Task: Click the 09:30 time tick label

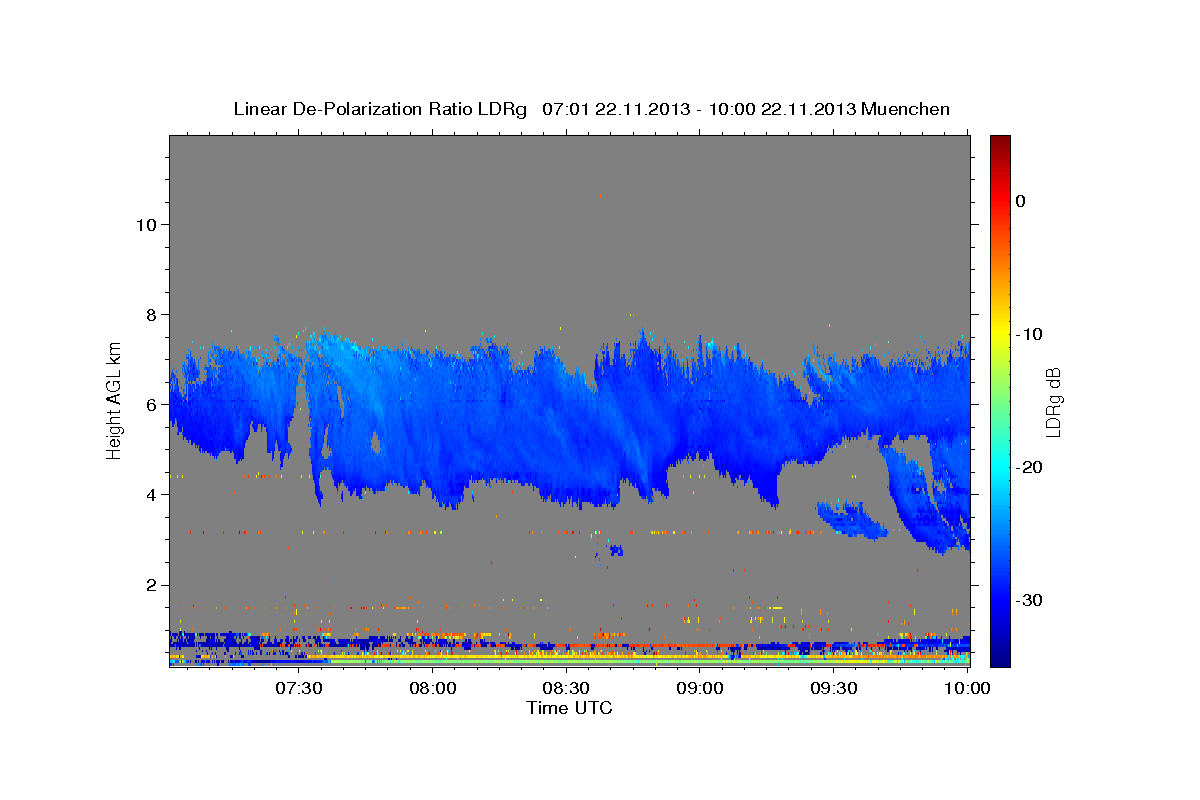Action: pyautogui.click(x=833, y=689)
